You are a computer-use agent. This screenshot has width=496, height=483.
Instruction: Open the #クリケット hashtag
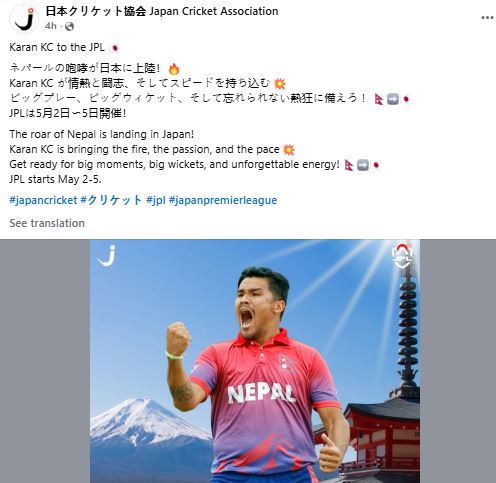[x=112, y=200]
